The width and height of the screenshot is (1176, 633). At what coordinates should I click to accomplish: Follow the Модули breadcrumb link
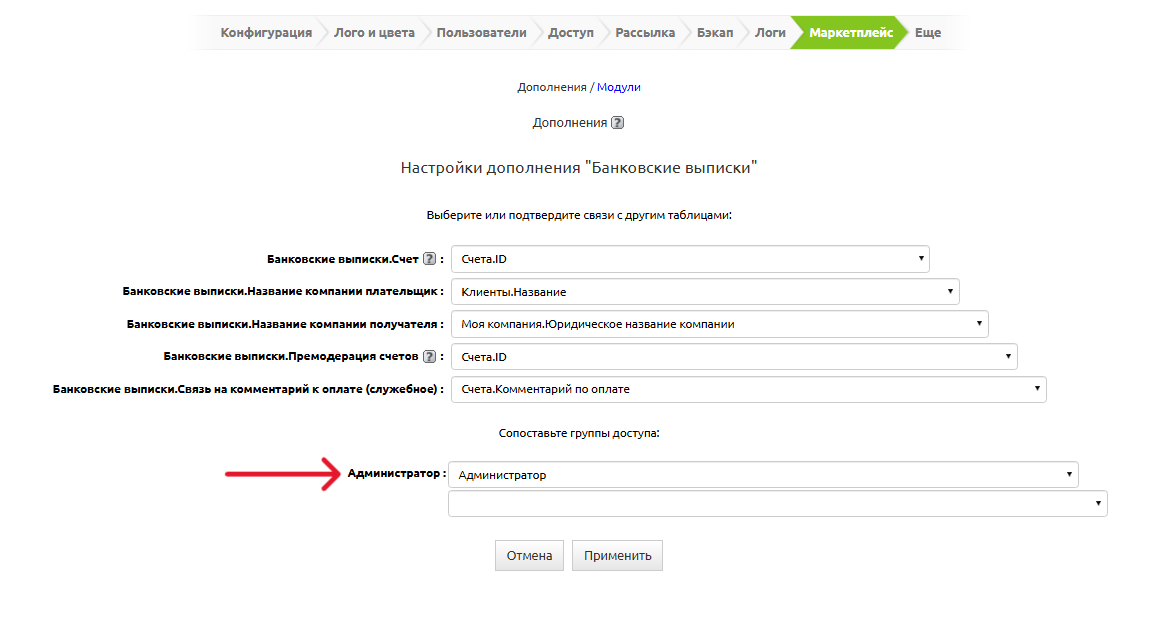coord(619,87)
